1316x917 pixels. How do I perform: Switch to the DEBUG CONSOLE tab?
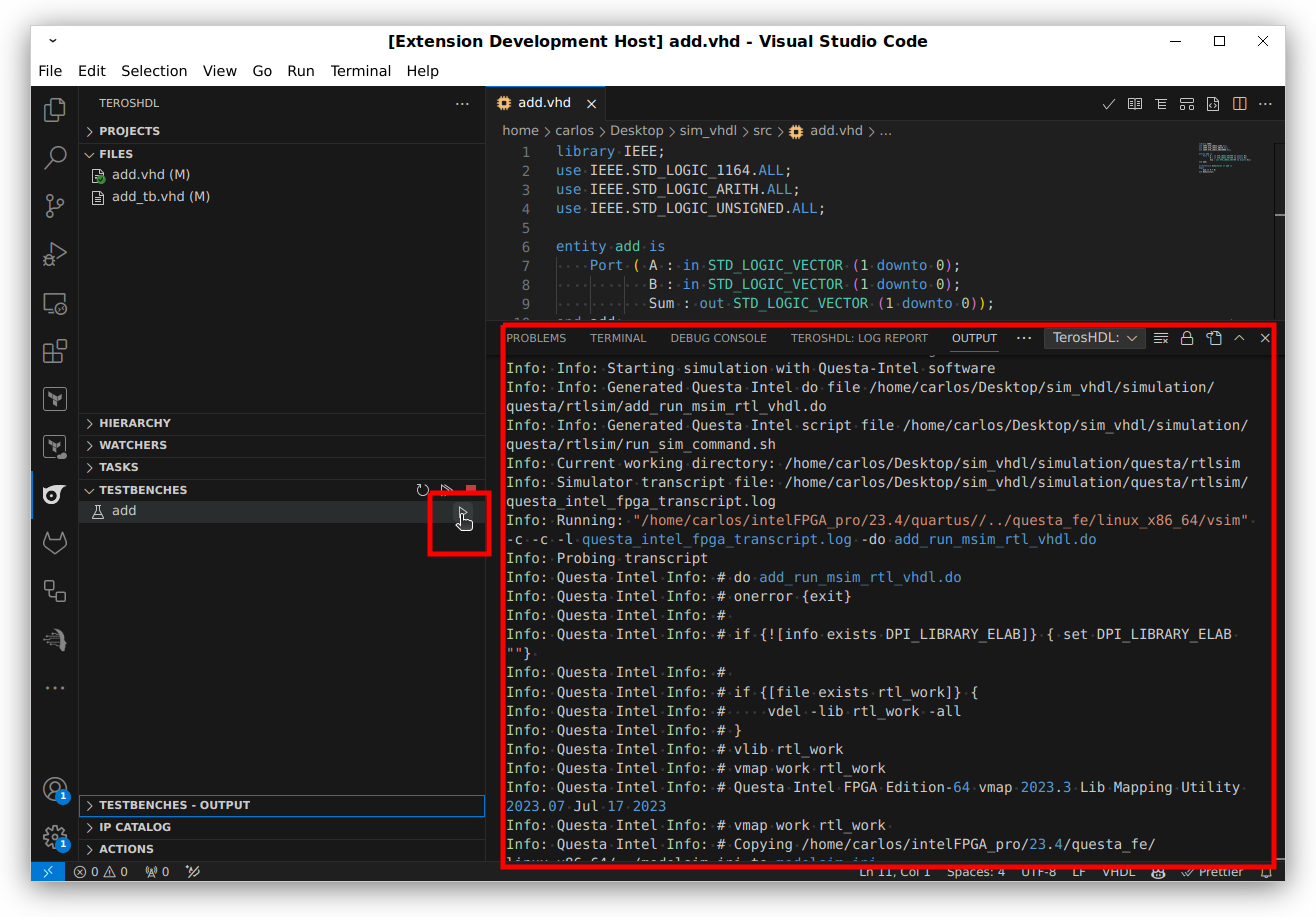click(x=718, y=338)
